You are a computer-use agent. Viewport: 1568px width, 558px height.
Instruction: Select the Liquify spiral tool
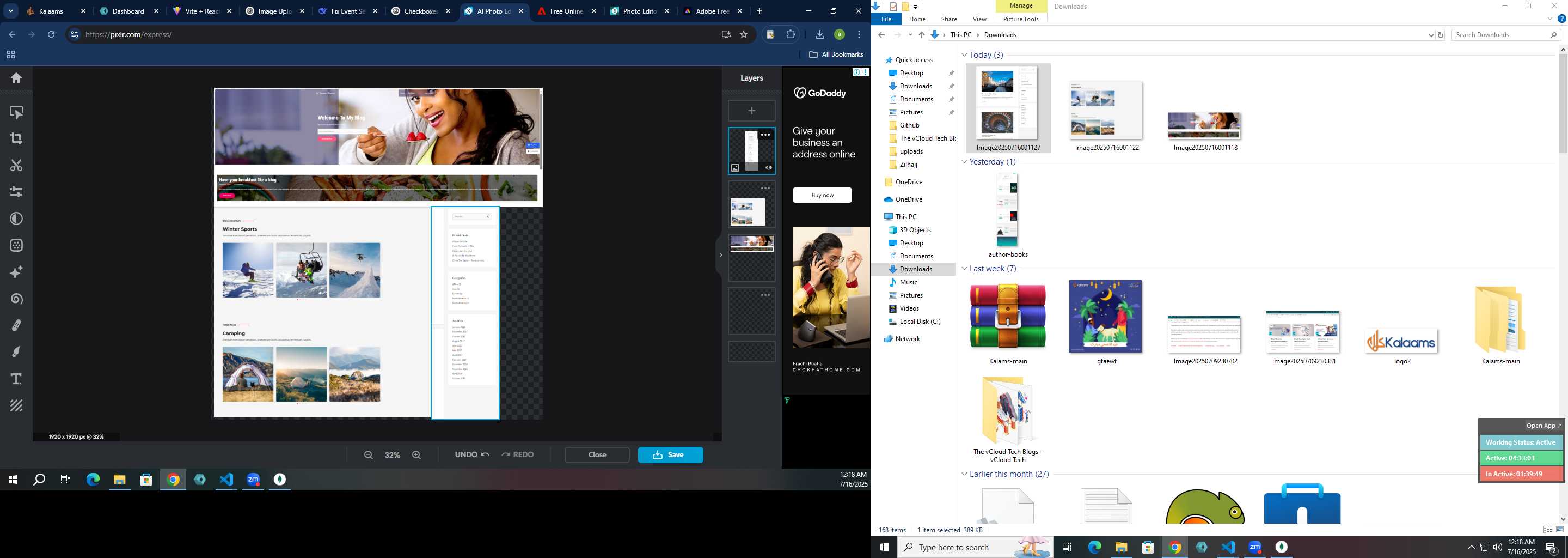click(16, 299)
